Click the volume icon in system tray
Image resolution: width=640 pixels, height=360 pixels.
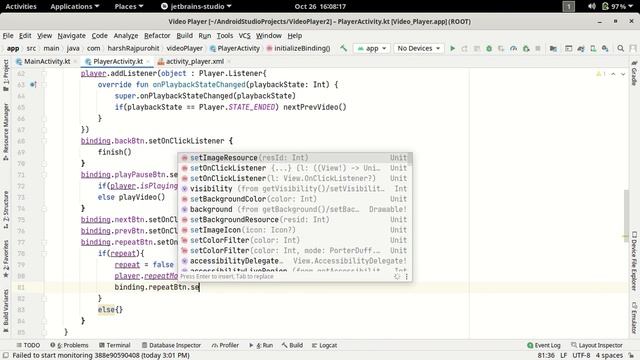591,6
